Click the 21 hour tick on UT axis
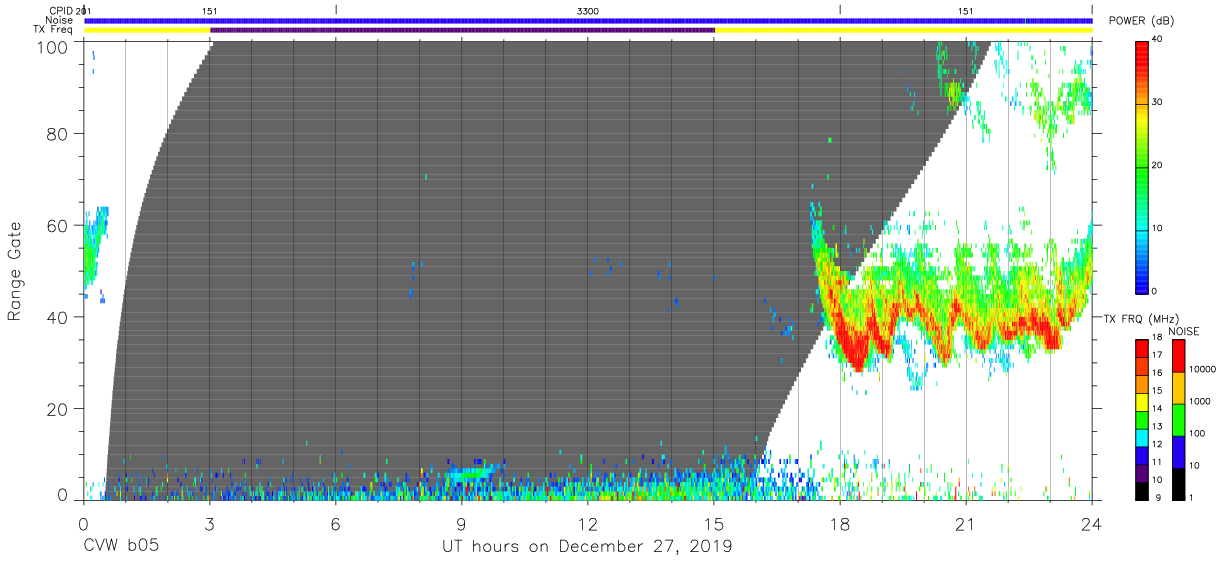Image resolution: width=1228 pixels, height=567 pixels. tap(966, 523)
